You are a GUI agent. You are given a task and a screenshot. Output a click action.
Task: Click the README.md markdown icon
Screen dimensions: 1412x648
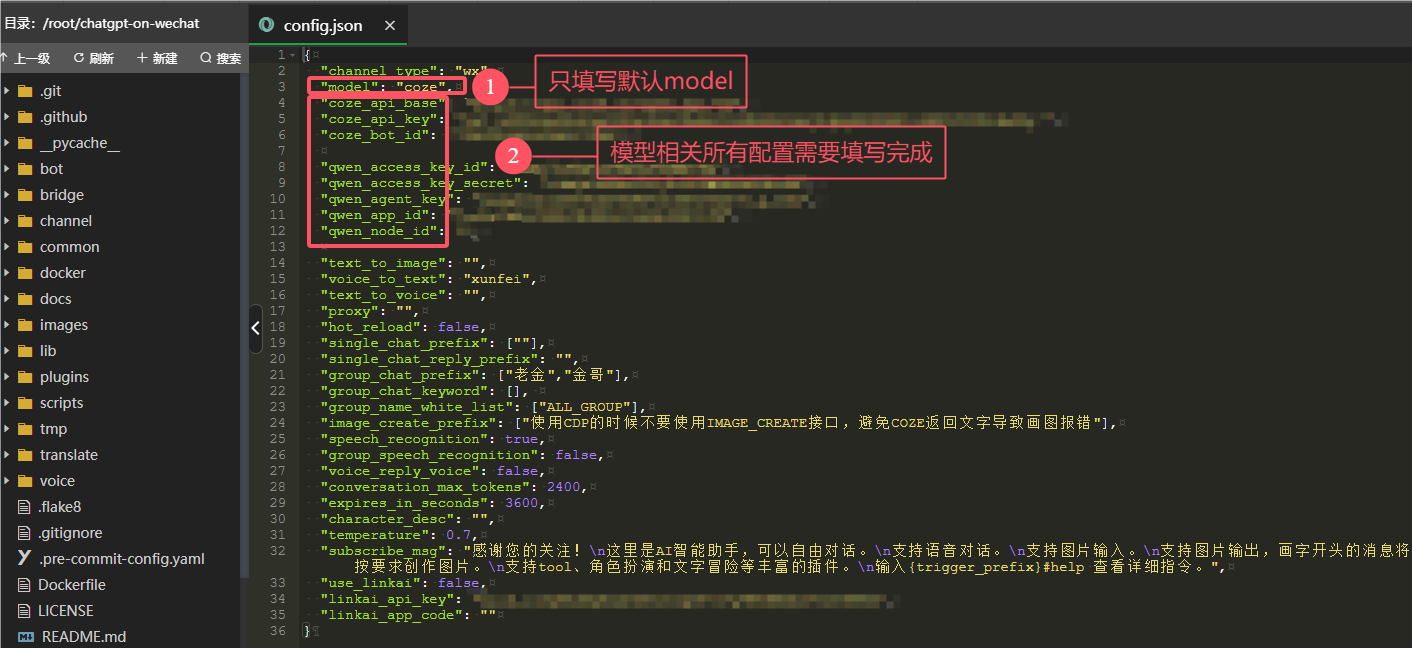coord(25,637)
